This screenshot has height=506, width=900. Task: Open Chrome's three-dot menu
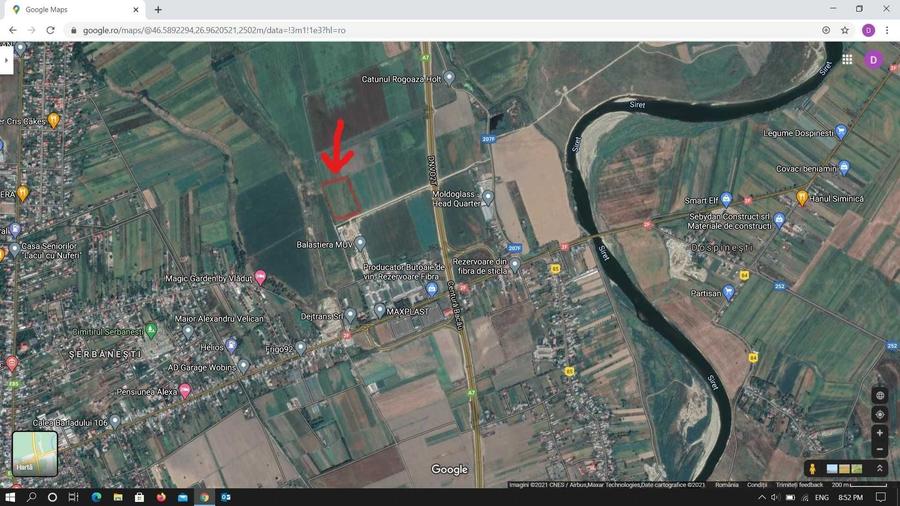[887, 30]
